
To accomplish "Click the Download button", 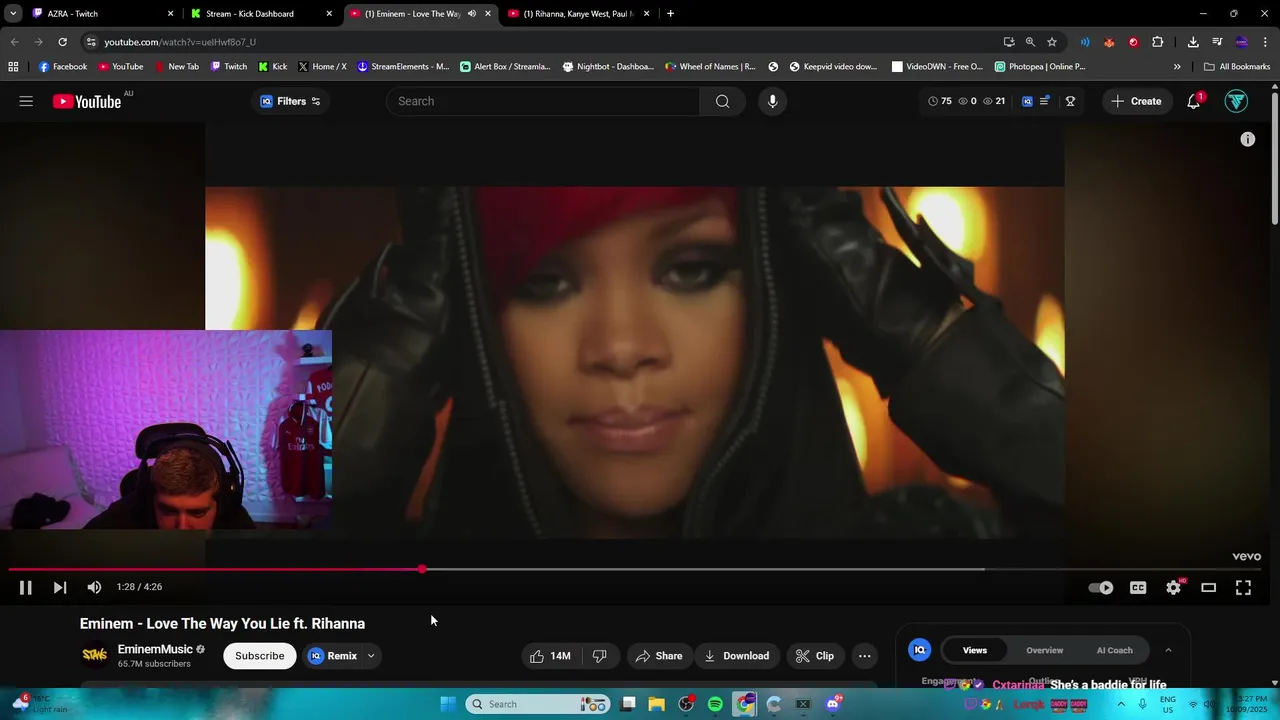I will coord(736,656).
